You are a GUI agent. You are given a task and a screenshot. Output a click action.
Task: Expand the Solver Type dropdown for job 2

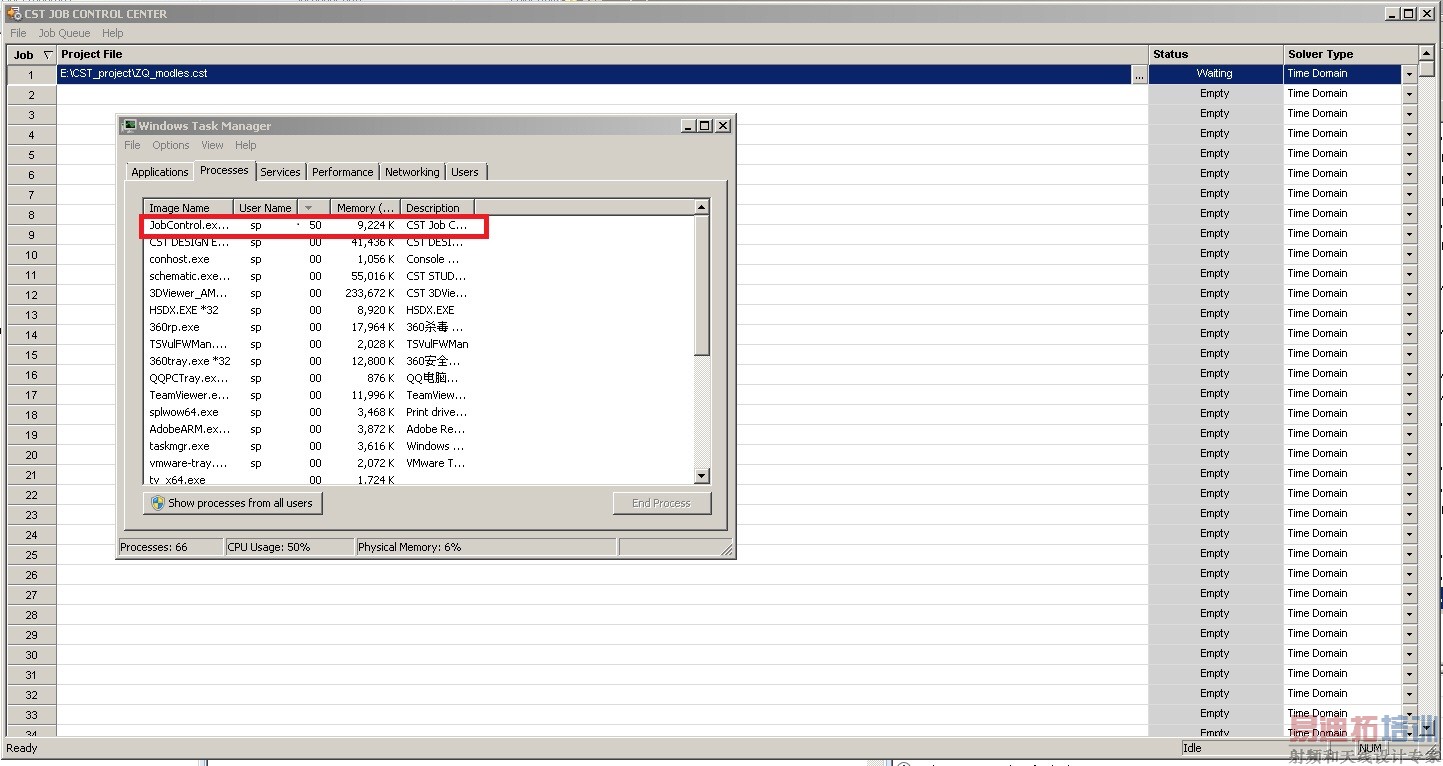point(1409,94)
